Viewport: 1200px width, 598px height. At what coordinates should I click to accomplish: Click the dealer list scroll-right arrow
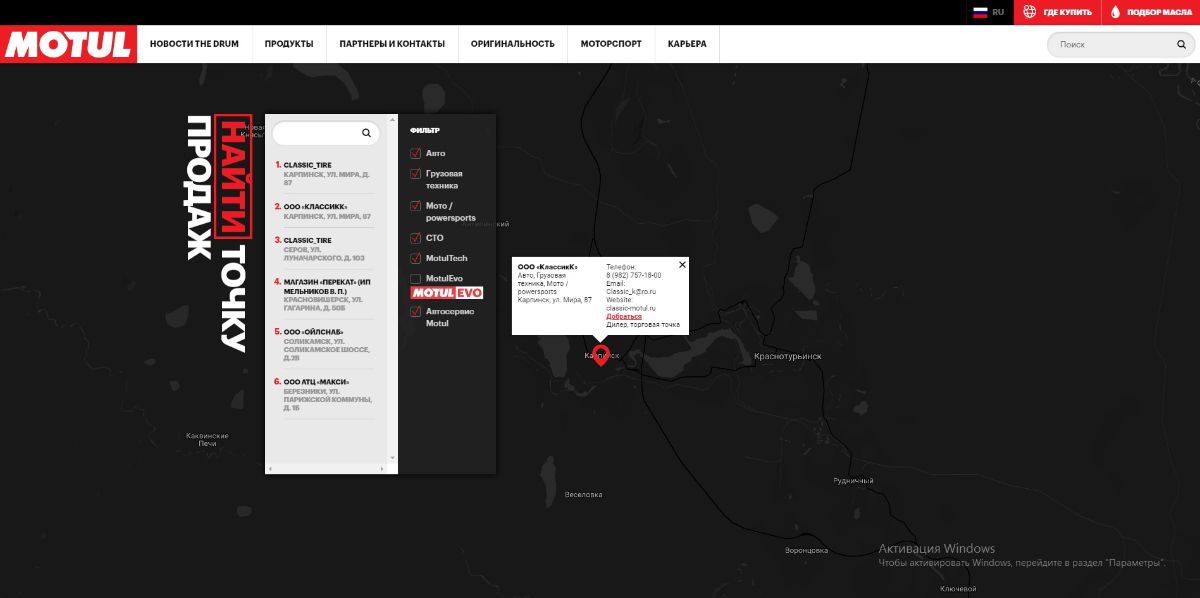381,468
